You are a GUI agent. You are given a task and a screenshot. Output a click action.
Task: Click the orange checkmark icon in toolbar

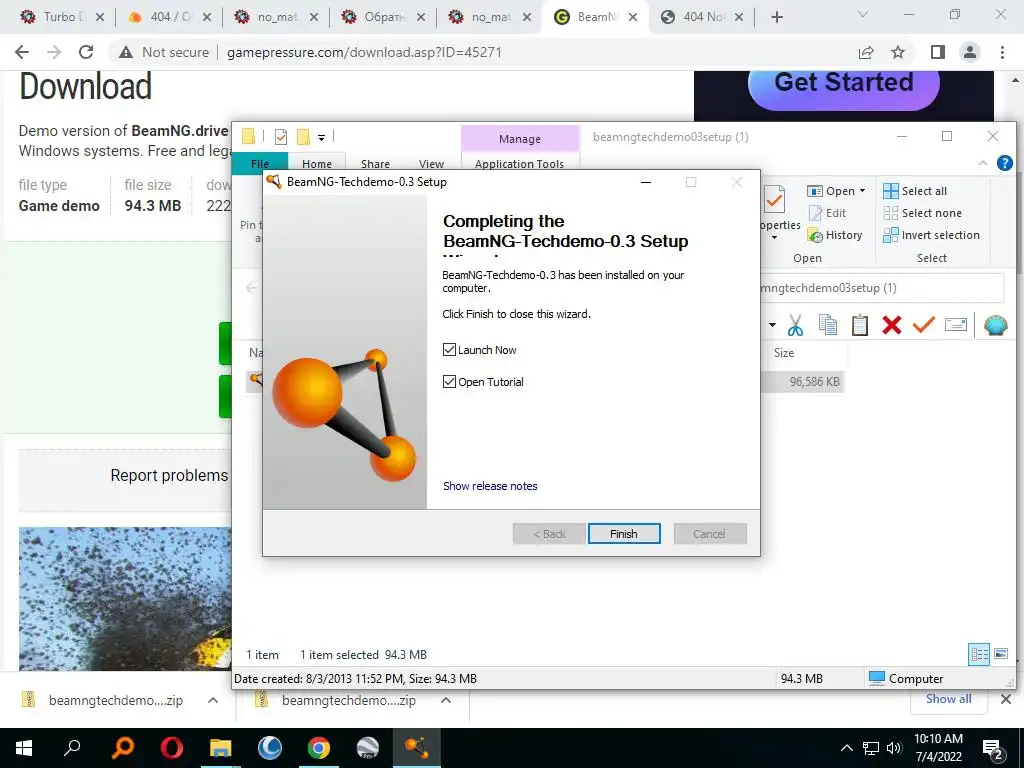923,324
